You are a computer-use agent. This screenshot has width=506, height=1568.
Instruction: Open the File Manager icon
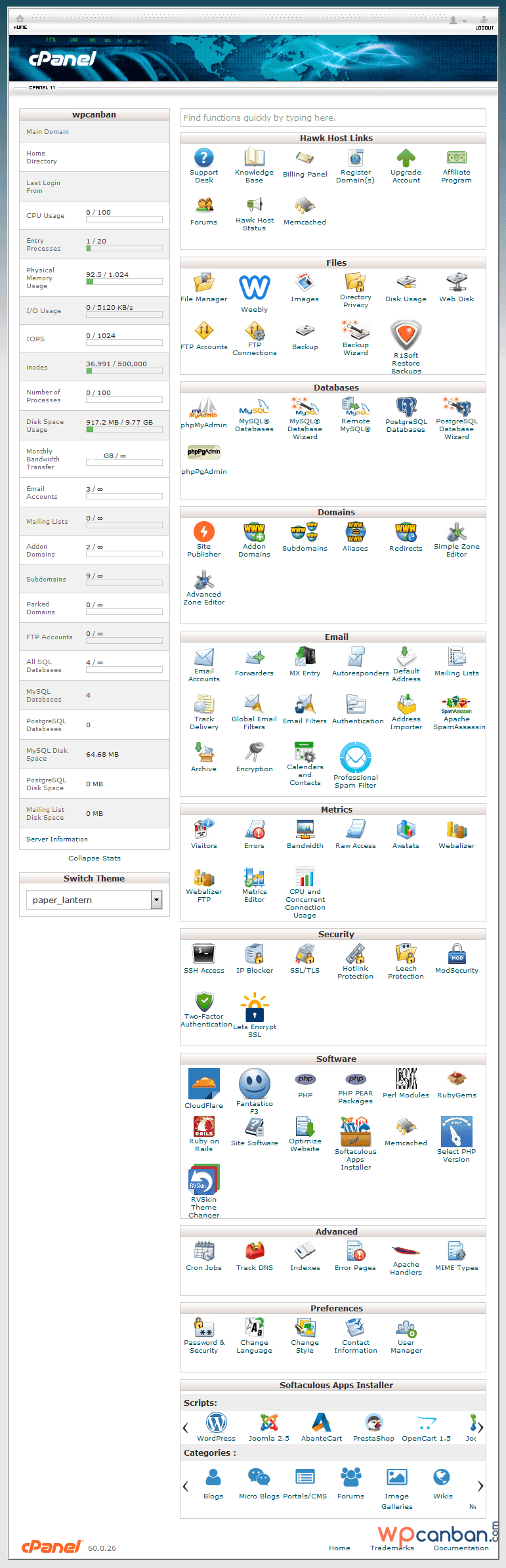click(204, 283)
